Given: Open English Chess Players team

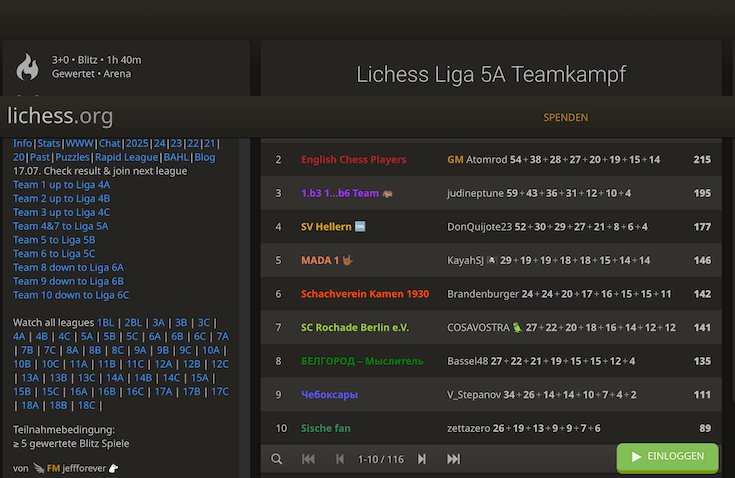Looking at the screenshot, I should 353,160.
